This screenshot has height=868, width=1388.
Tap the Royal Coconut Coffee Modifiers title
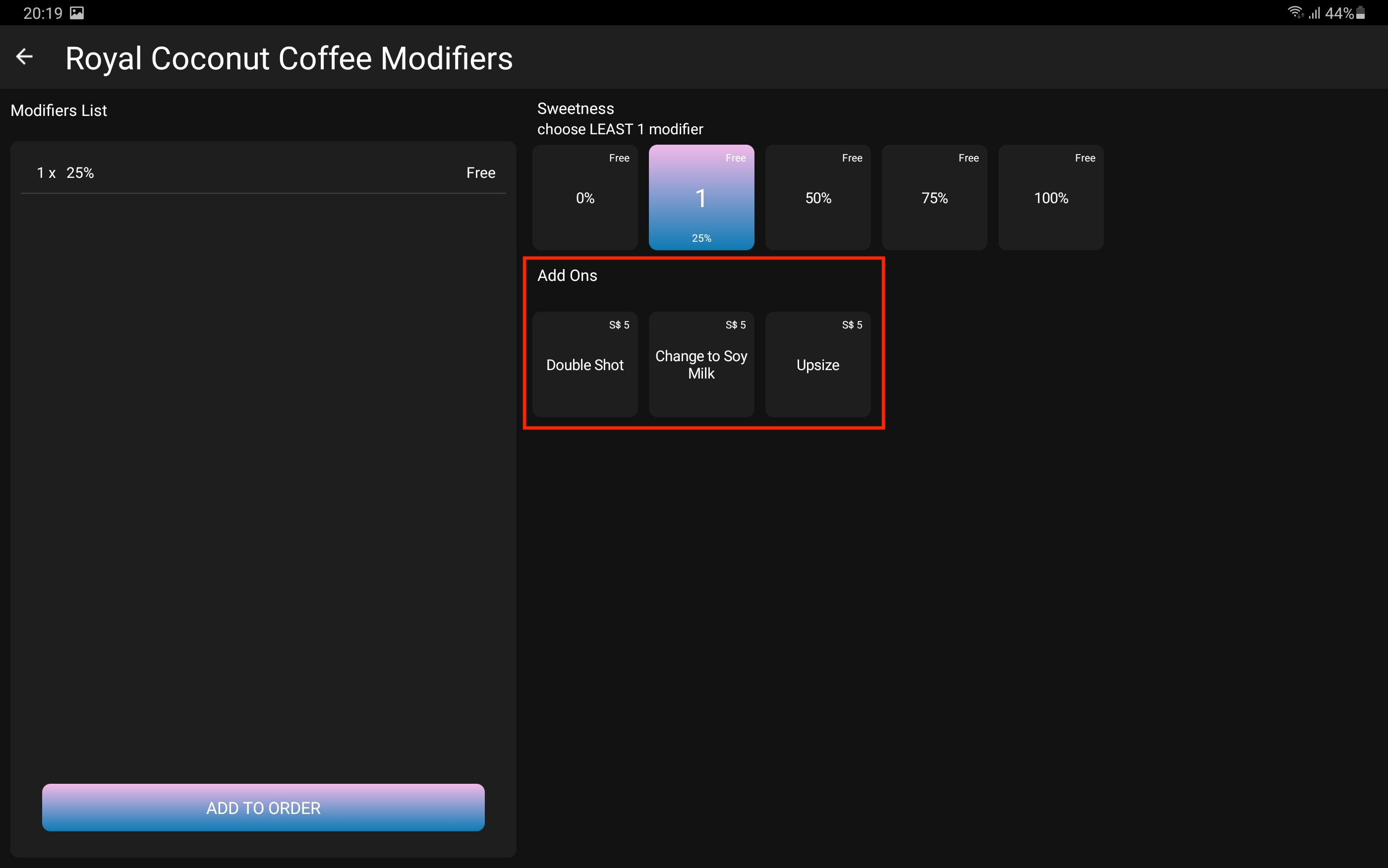tap(289, 58)
